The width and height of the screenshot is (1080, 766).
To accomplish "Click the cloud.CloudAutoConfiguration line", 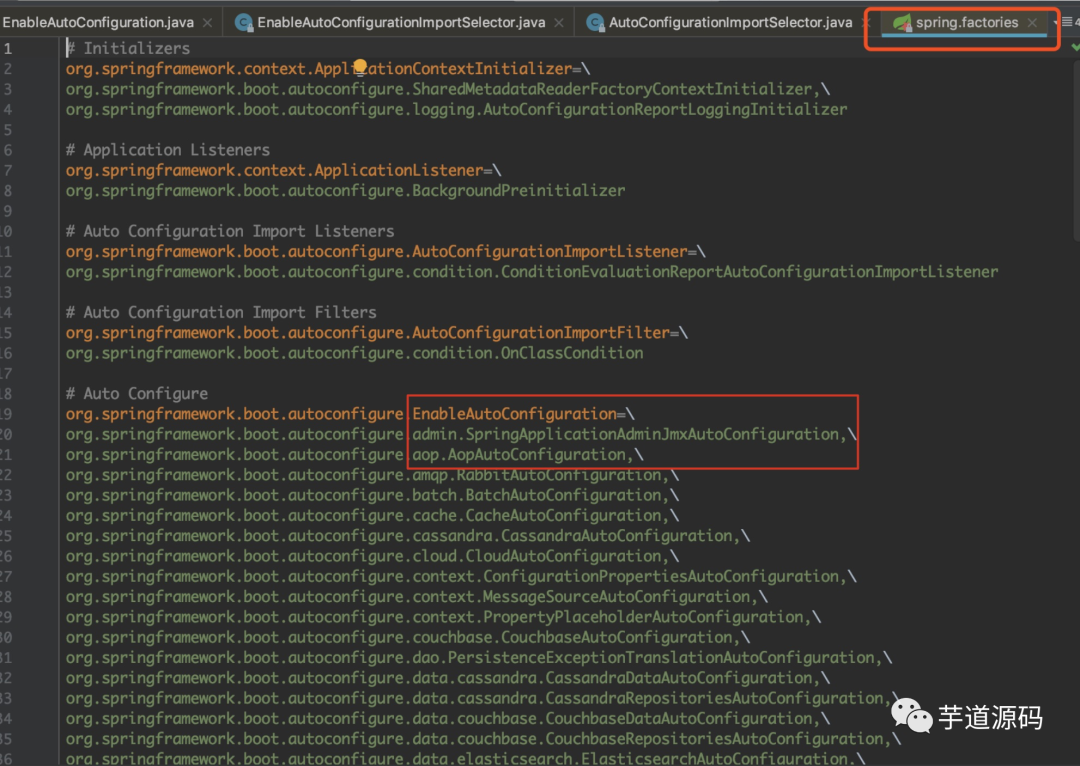I will (373, 557).
